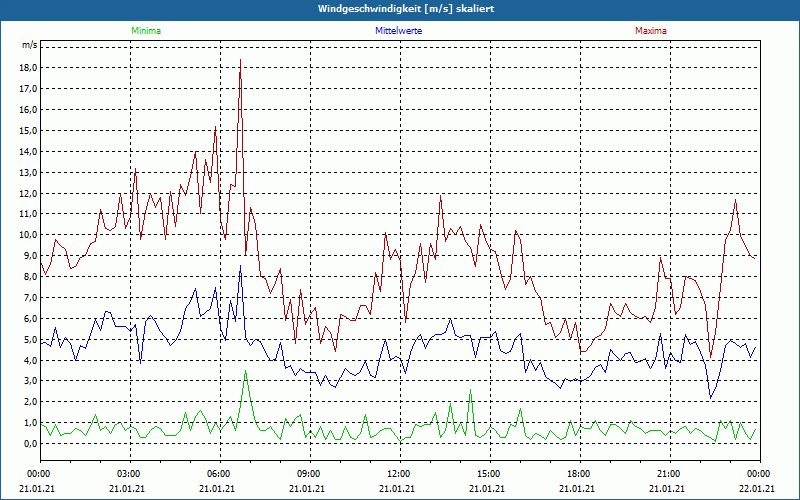
Task: Click the Mittelwerte legend label
Action: point(398,31)
